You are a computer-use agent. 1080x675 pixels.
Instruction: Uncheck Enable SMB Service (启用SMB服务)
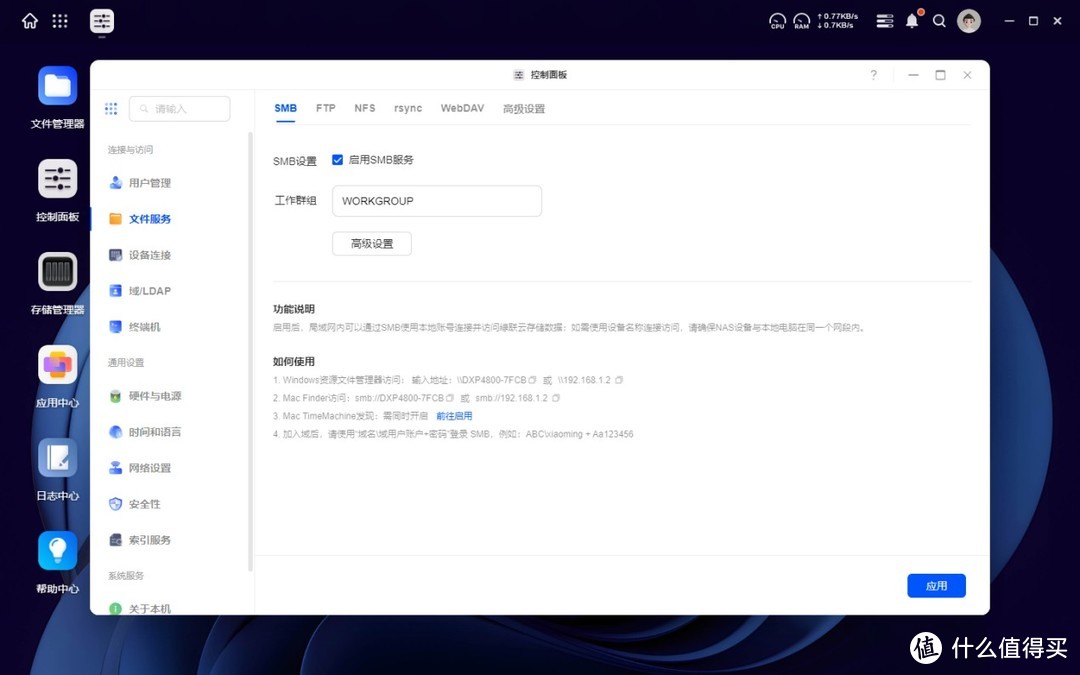(337, 159)
